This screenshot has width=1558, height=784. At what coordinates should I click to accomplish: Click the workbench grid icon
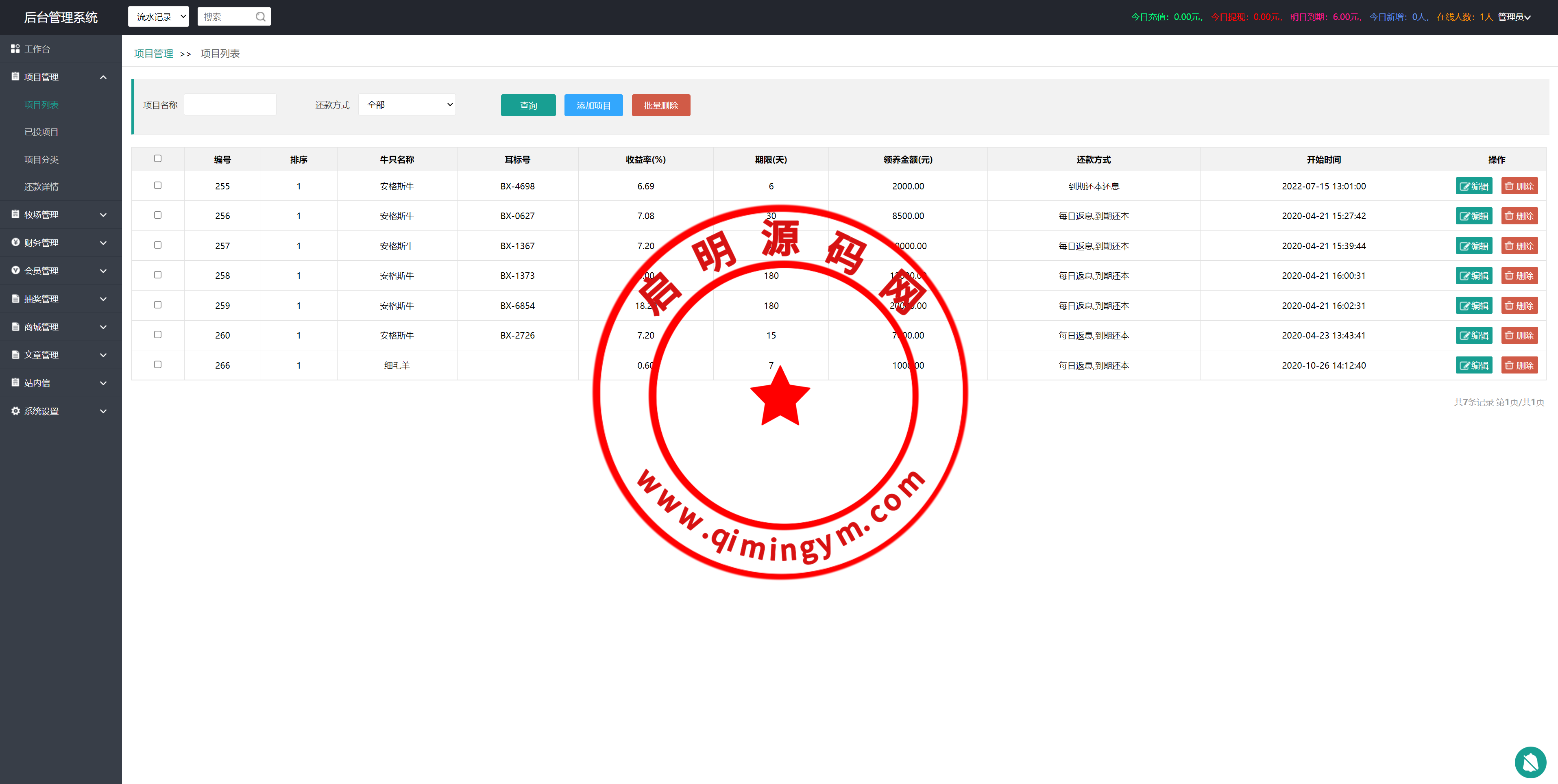[x=15, y=48]
